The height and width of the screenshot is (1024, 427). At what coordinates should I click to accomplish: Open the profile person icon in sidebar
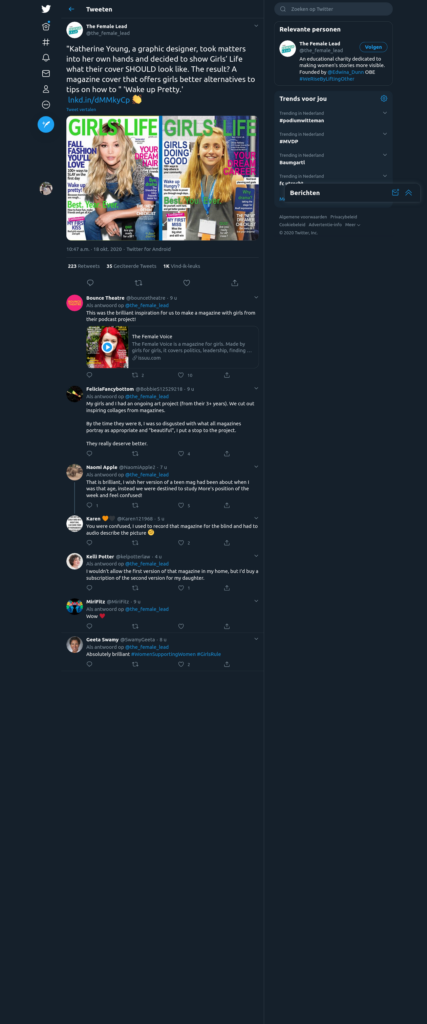click(46, 89)
